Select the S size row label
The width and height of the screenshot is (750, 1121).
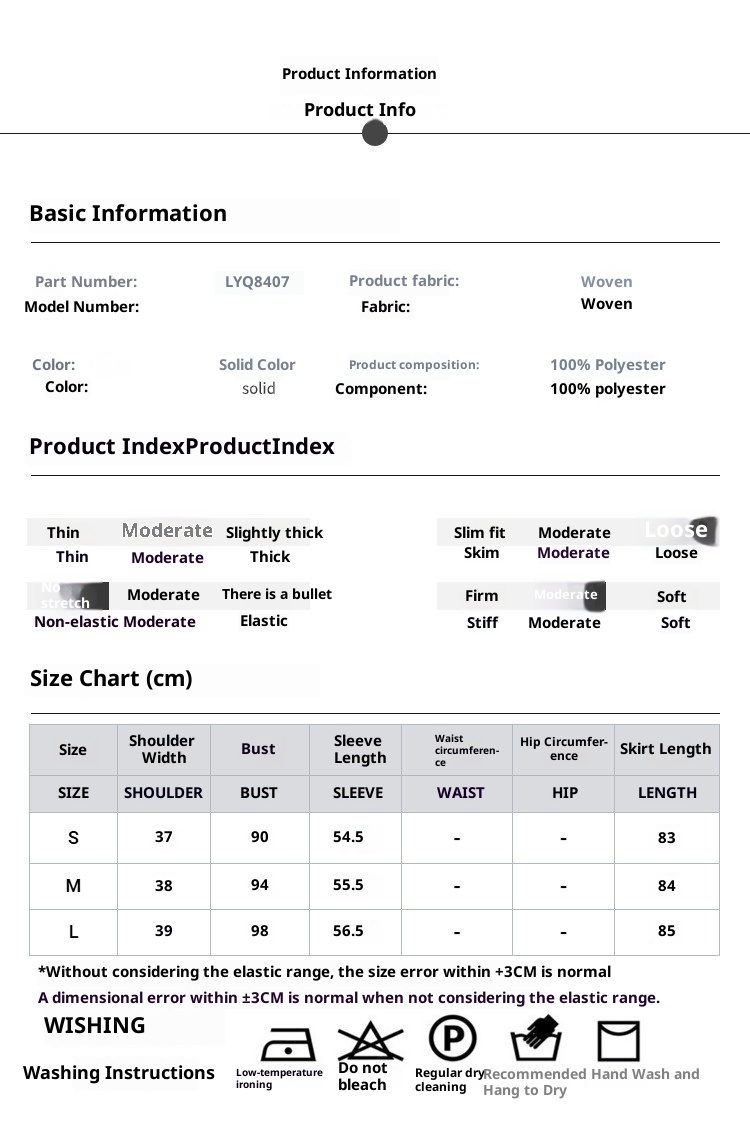coord(73,839)
